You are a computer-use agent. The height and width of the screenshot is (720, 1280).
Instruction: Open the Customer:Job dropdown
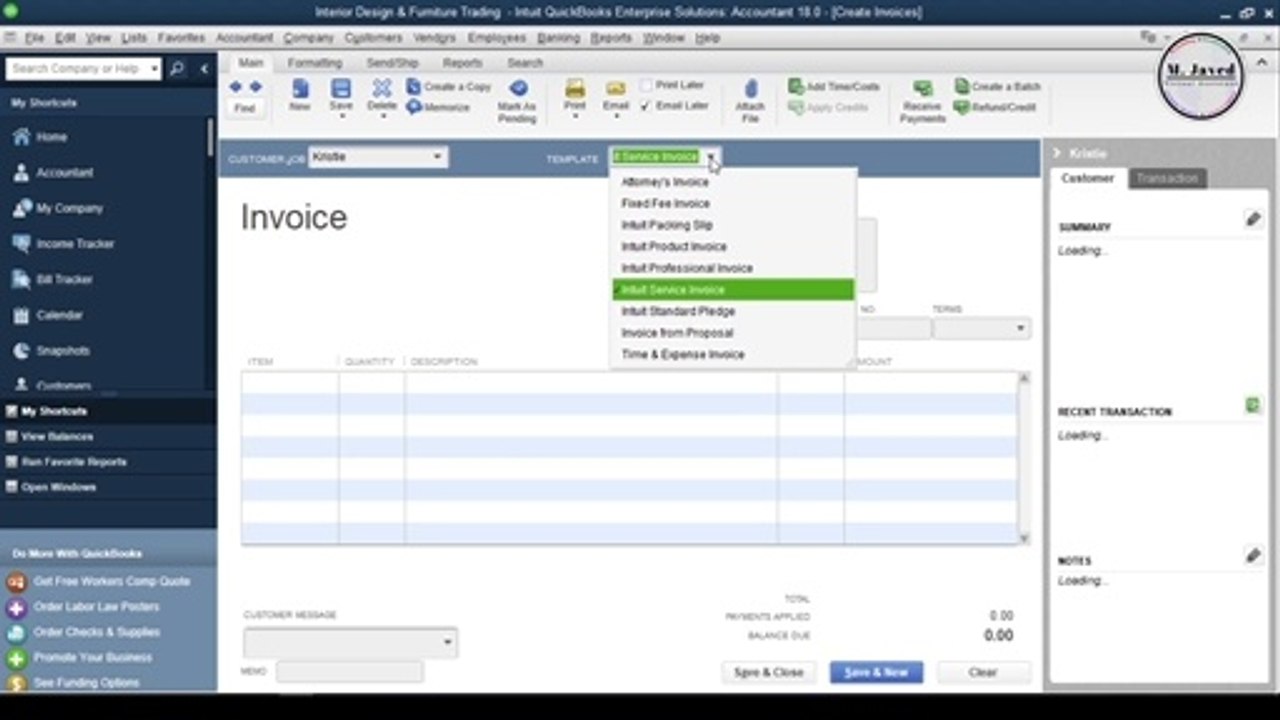[x=437, y=157]
